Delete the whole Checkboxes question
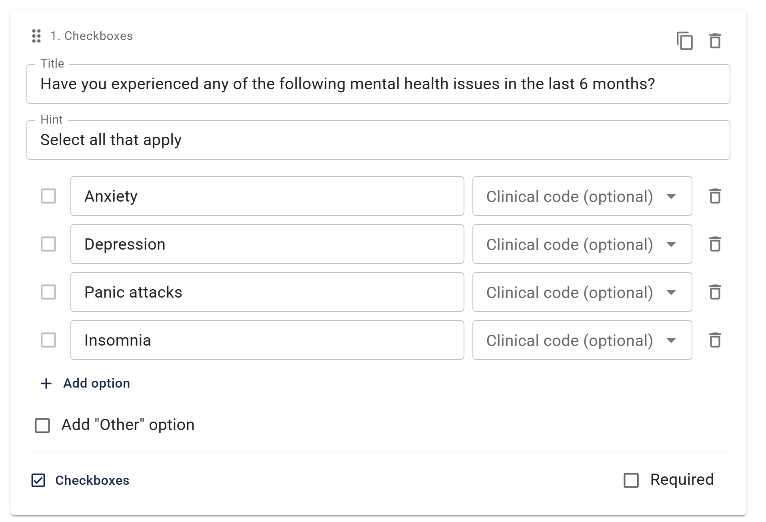Screen dimensions: 766x522 (715, 41)
